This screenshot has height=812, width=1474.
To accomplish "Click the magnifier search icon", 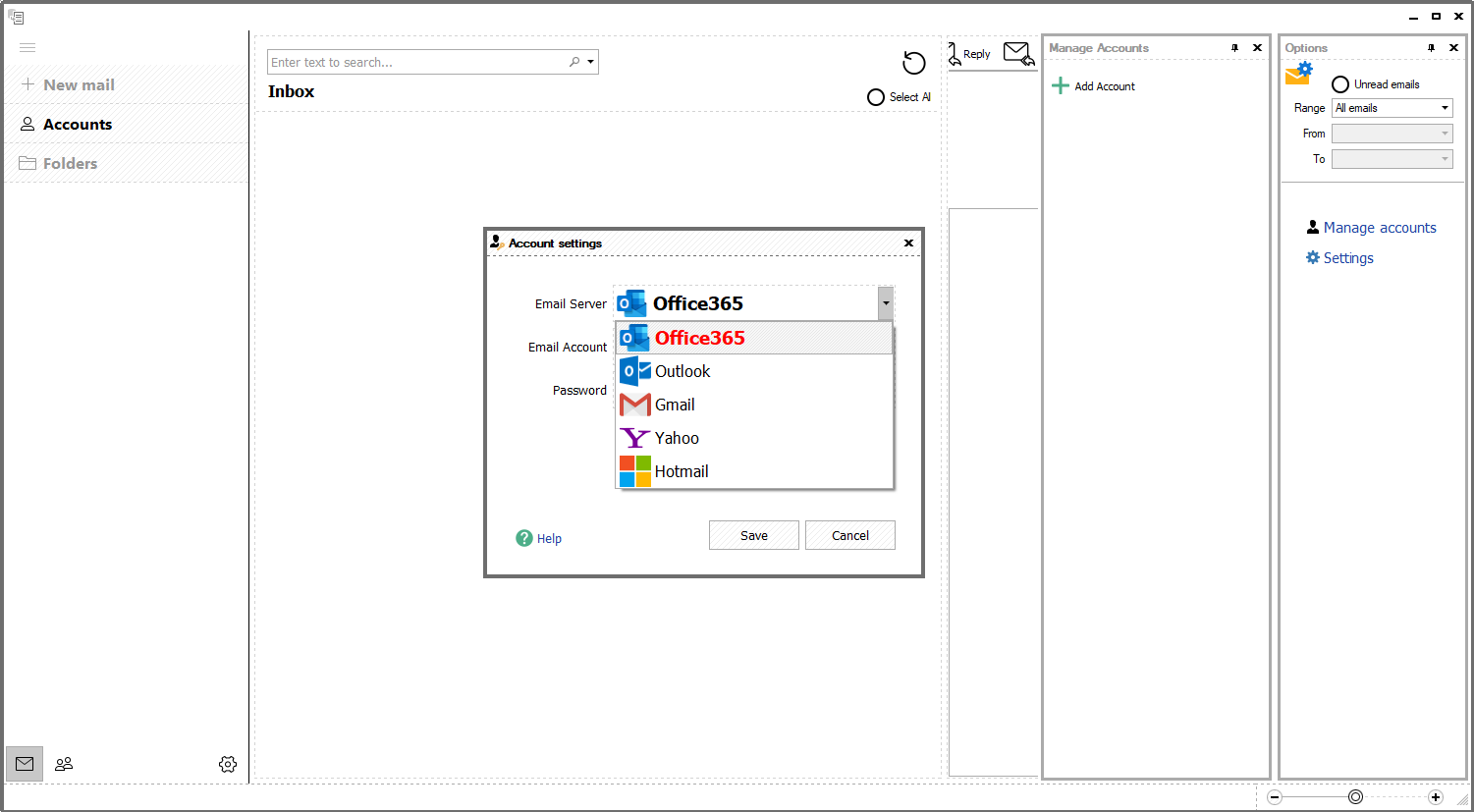I will click(x=574, y=62).
